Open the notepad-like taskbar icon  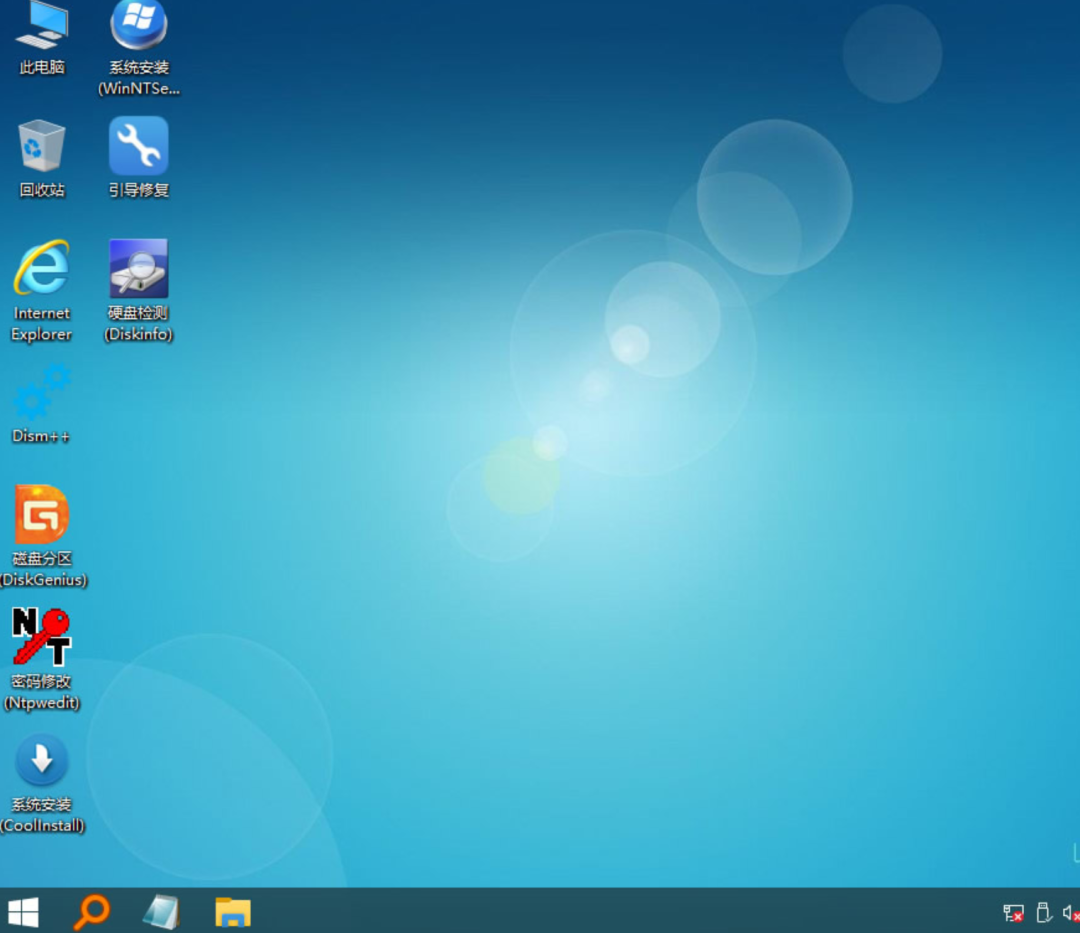point(162,912)
